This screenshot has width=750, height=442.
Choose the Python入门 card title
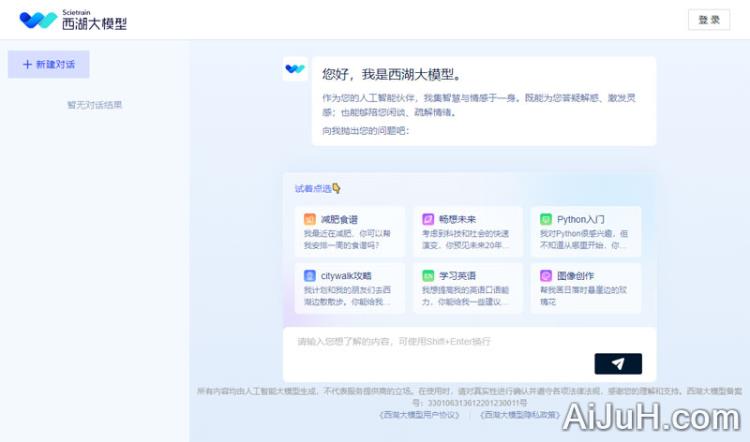coord(581,219)
